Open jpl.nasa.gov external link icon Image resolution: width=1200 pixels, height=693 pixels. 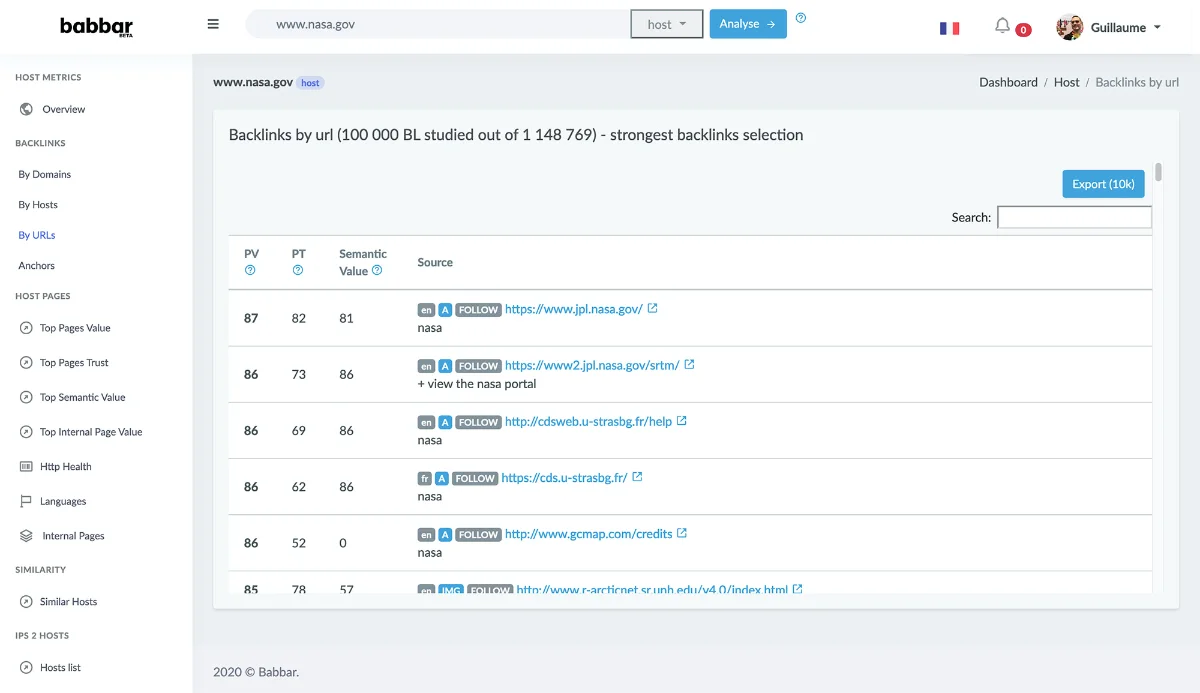653,308
